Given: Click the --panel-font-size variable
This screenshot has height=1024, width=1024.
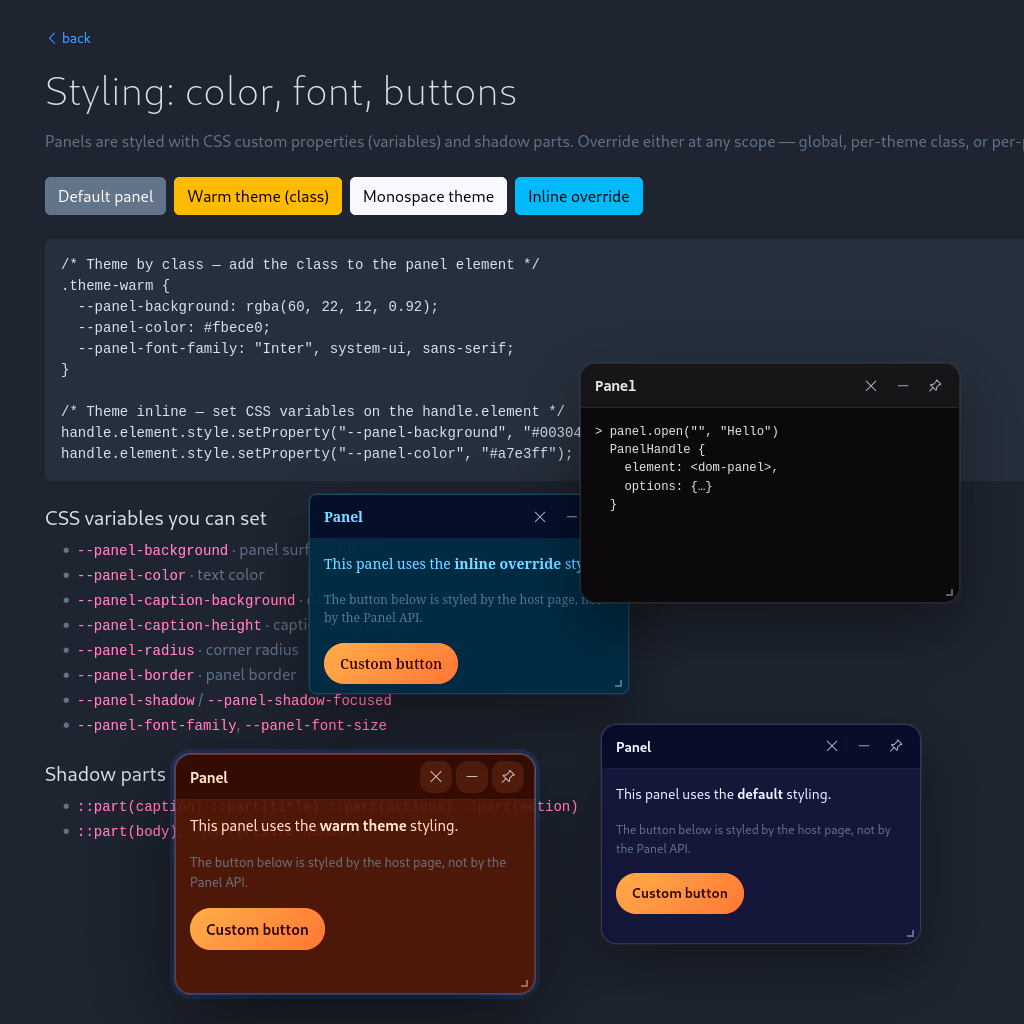Looking at the screenshot, I should click(315, 726).
